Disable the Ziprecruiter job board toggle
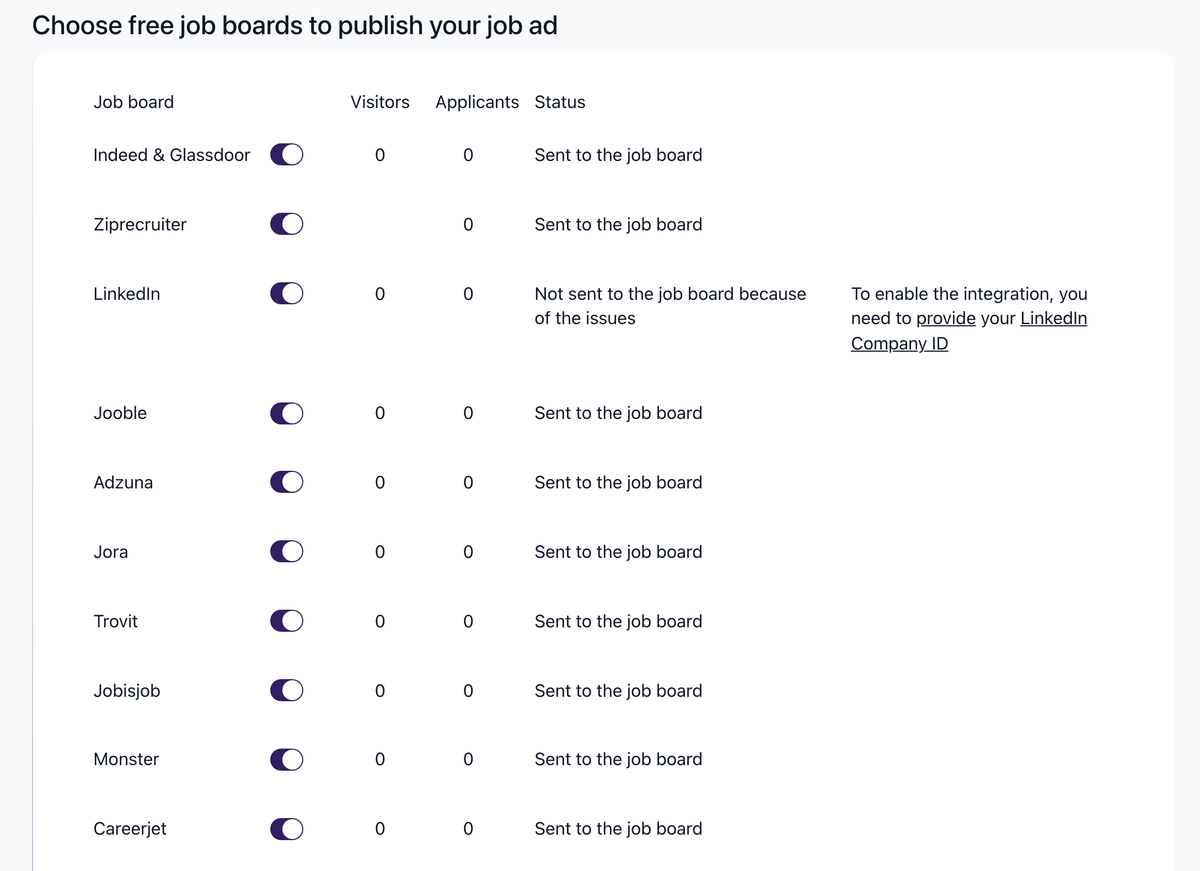The width and height of the screenshot is (1200, 871). [x=287, y=224]
